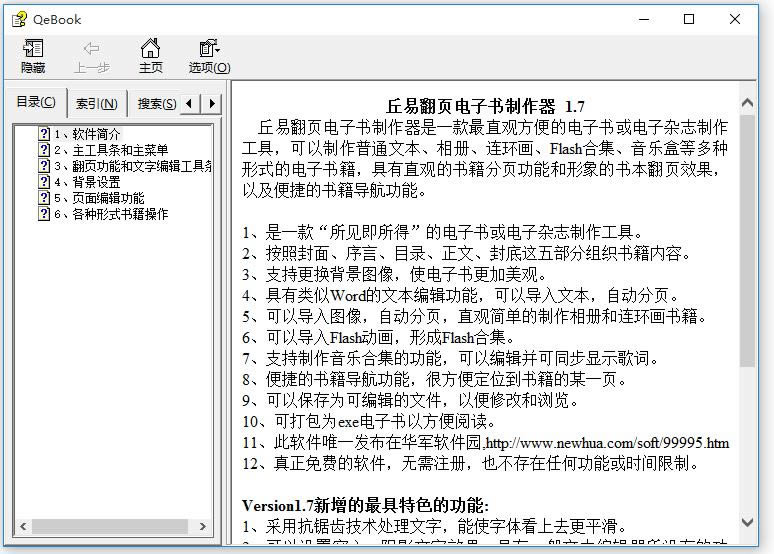Click the newhua.com/soft/99995.htm link
This screenshot has height=554, width=774.
[x=608, y=443]
